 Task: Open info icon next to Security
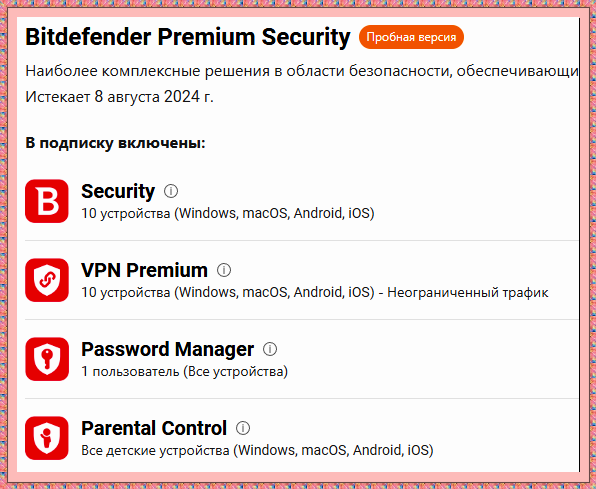pos(171,191)
